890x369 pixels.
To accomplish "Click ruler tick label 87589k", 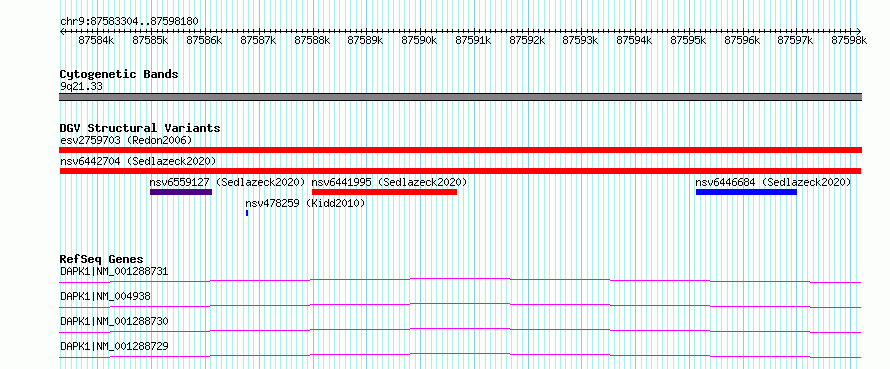I will click(365, 40).
